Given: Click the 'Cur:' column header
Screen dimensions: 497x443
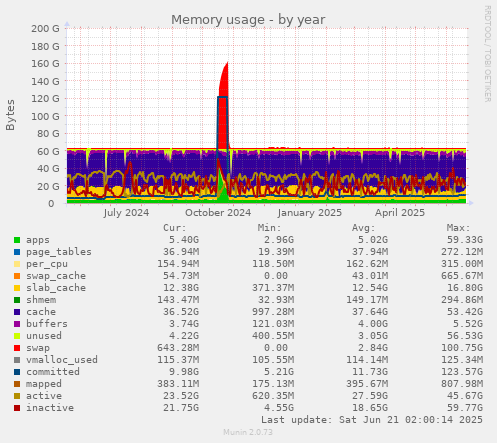Looking at the screenshot, I should pyautogui.click(x=175, y=228).
